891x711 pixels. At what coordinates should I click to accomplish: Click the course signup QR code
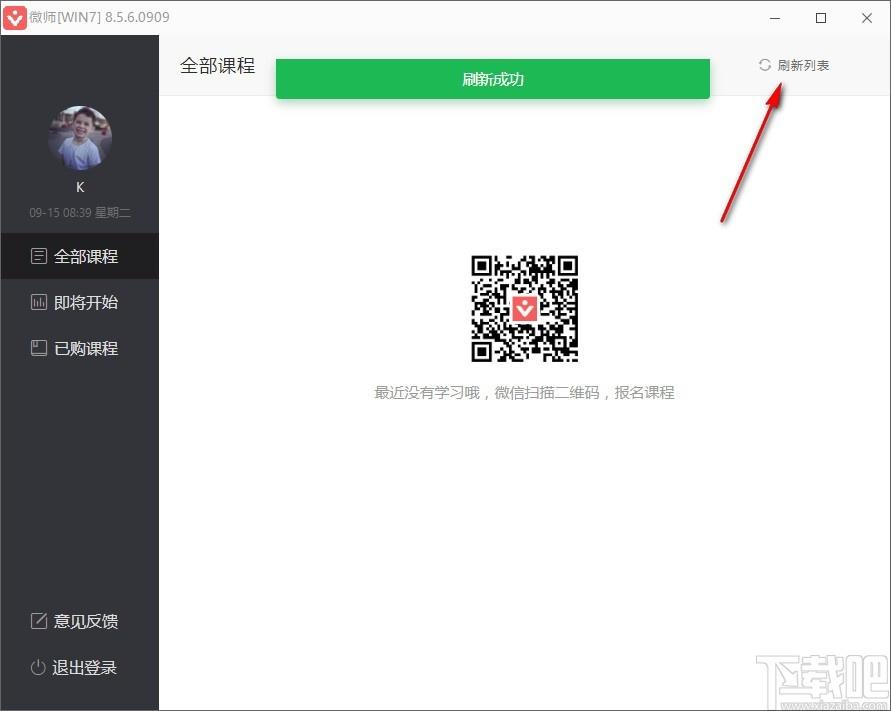pos(524,309)
